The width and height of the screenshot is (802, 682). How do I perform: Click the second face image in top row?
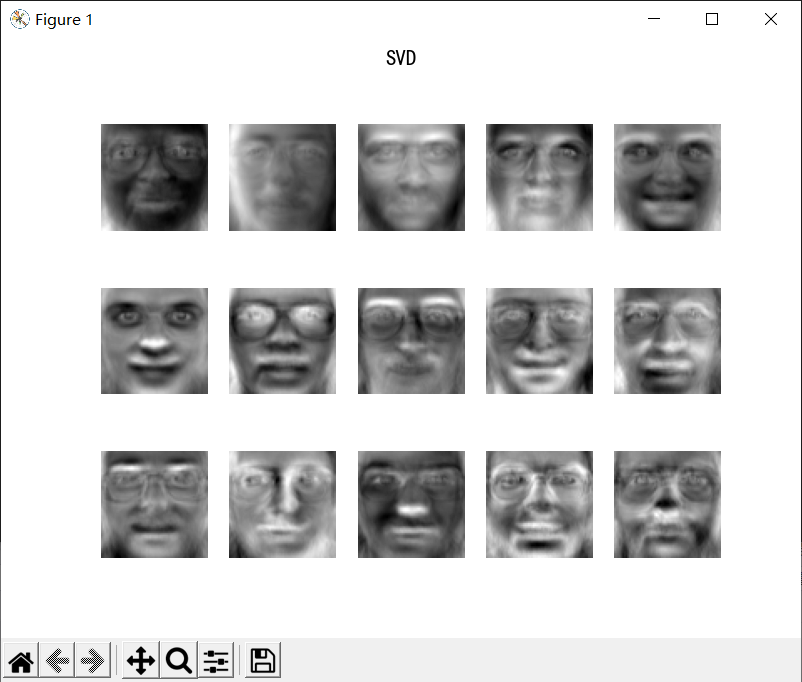[x=282, y=177]
